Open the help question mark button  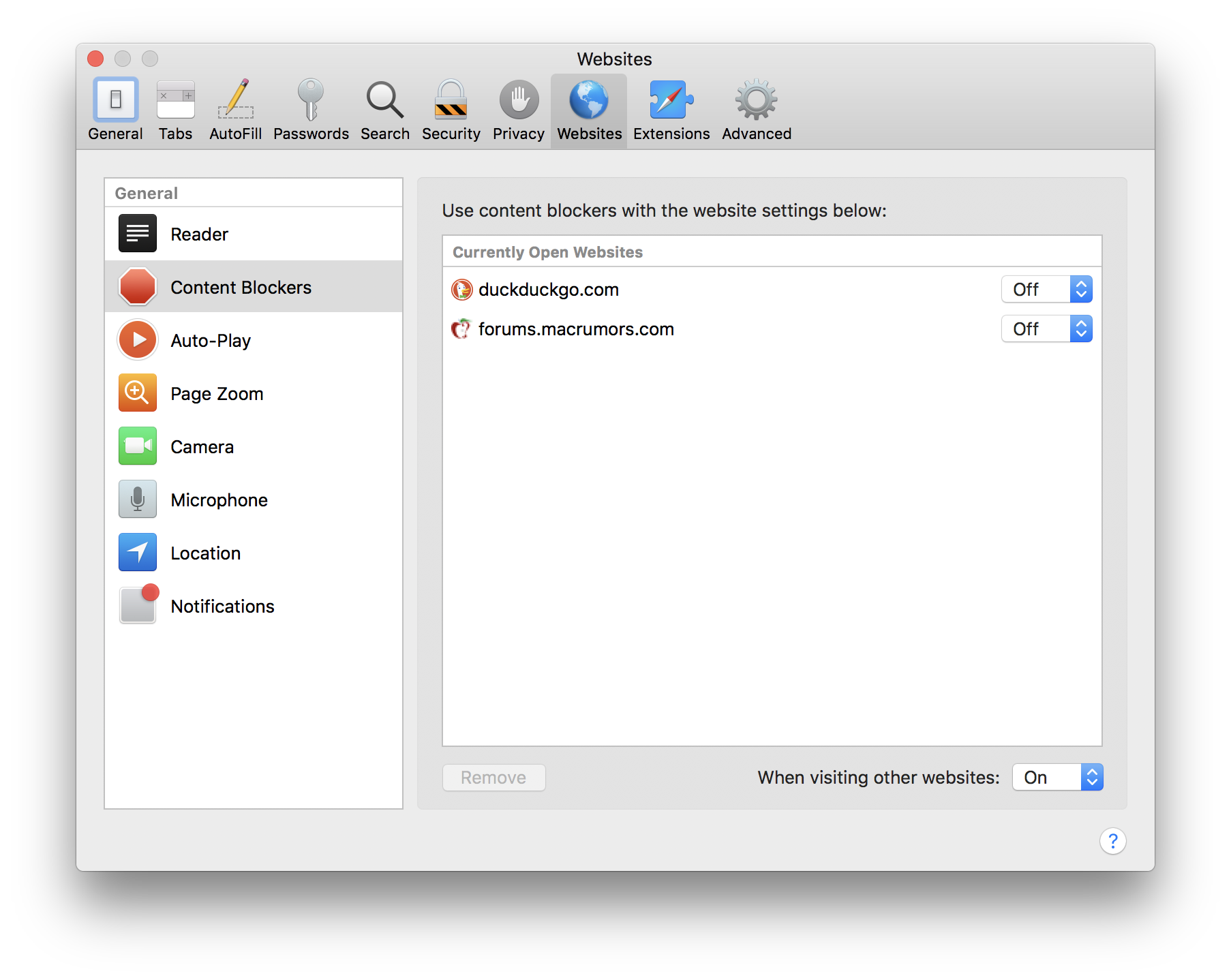pos(1112,841)
